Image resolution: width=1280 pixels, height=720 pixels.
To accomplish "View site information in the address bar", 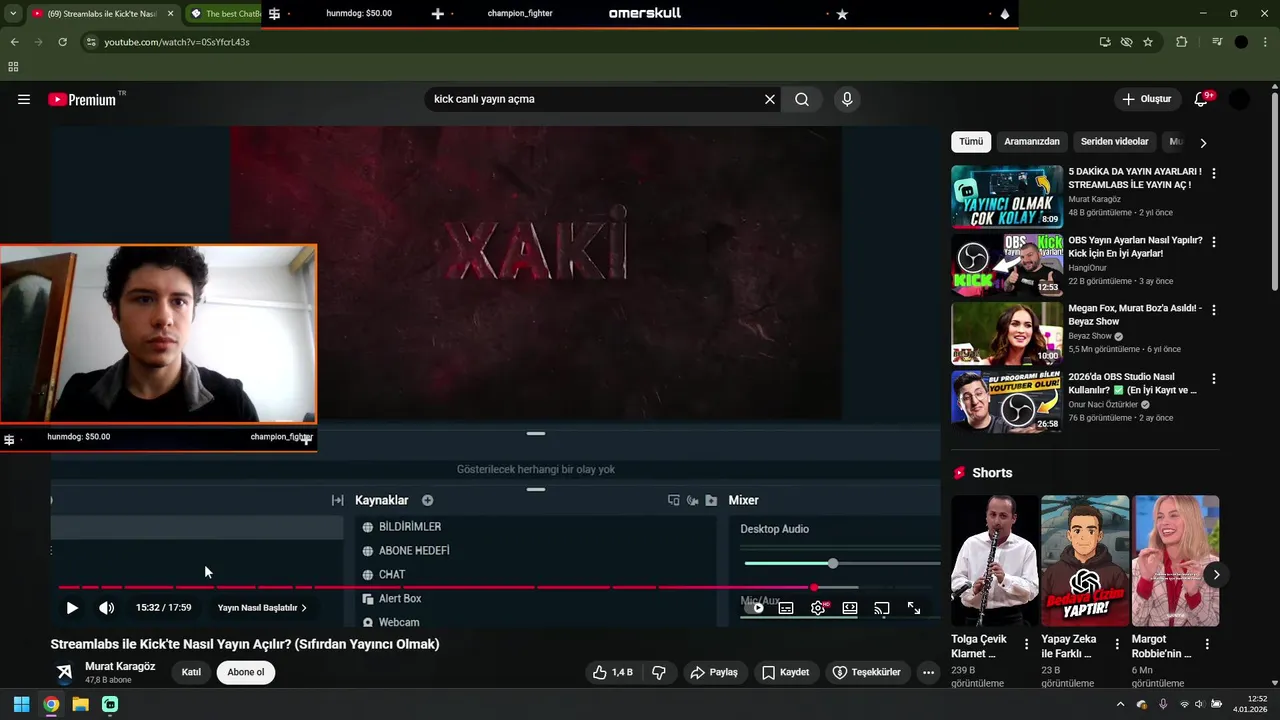I will coord(91,42).
